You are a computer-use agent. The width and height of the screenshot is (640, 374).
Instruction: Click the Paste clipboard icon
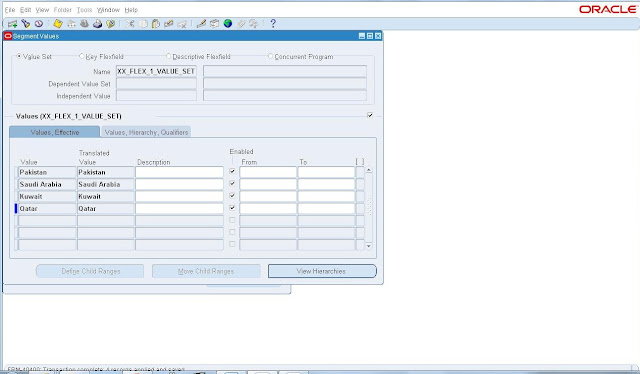pos(156,24)
